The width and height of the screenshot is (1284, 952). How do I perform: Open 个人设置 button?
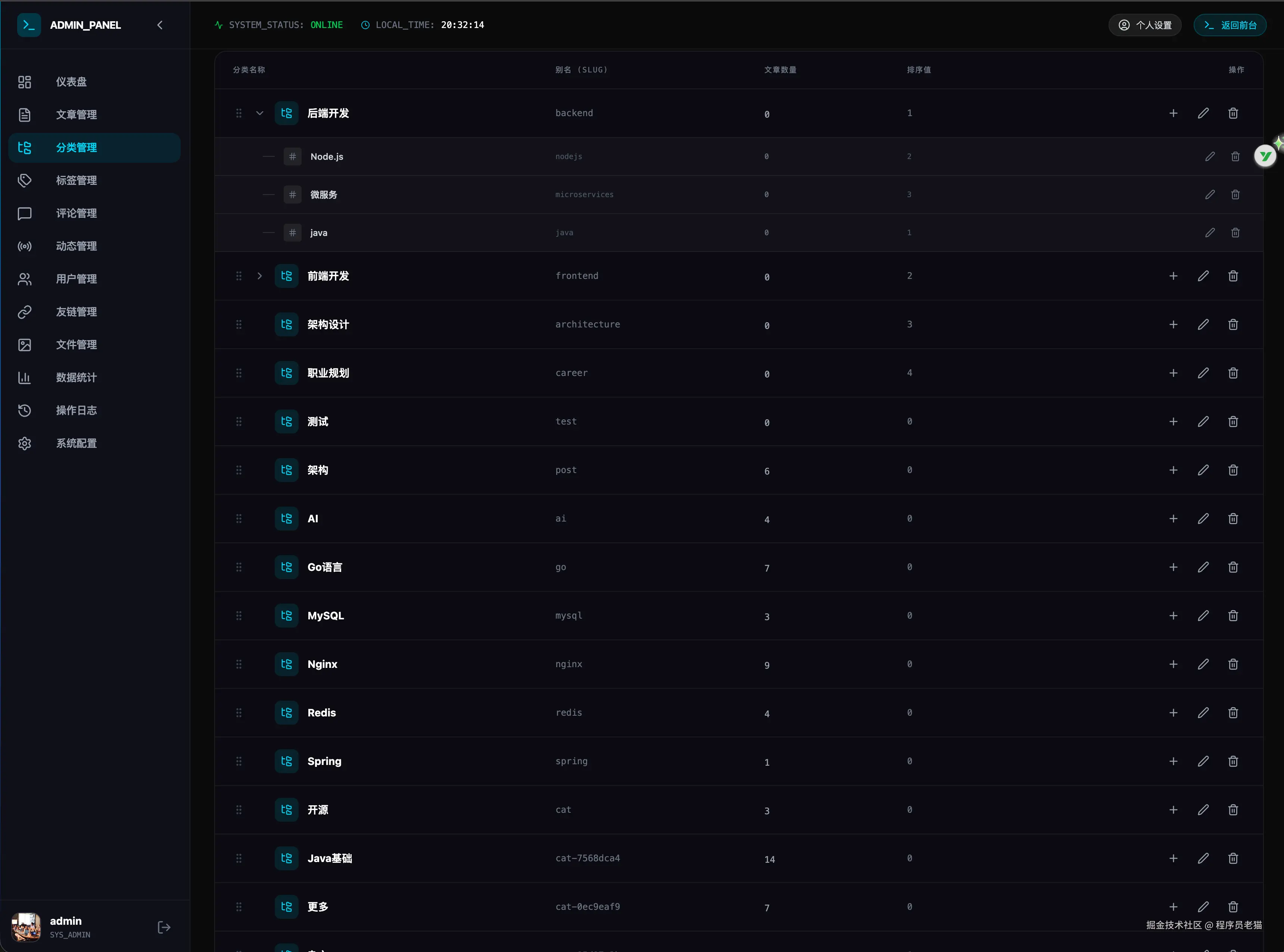tap(1145, 25)
